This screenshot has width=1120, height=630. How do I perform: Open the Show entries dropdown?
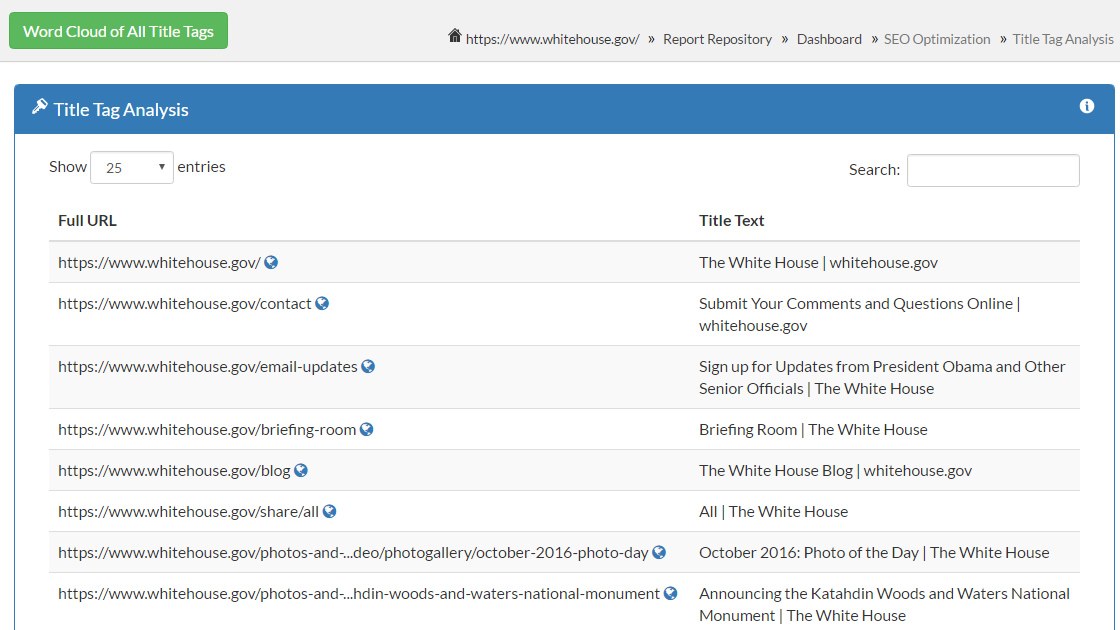tap(131, 167)
